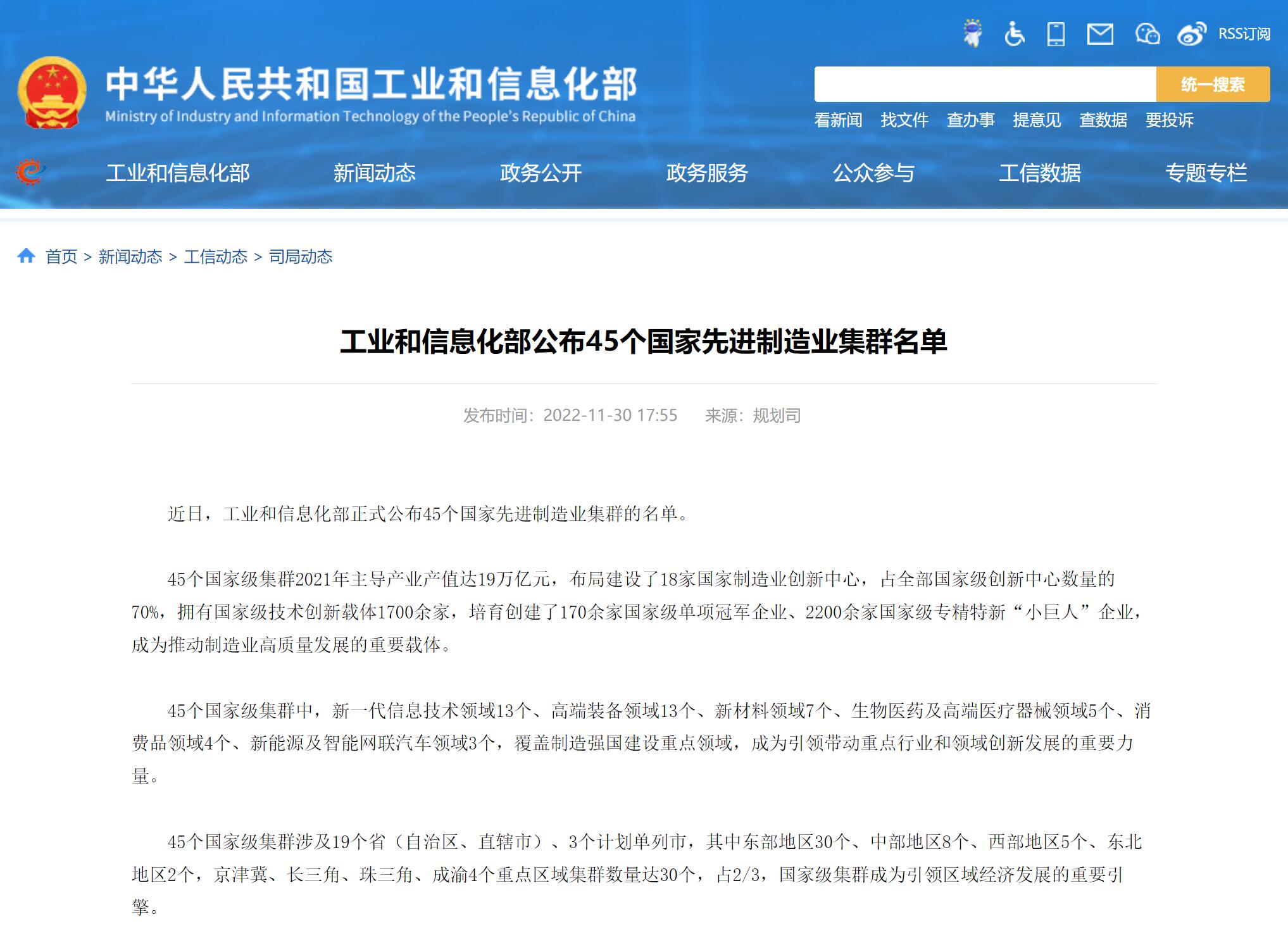The width and height of the screenshot is (1288, 926).
Task: Go to 工信动态 in the breadcrumb
Action: [215, 256]
